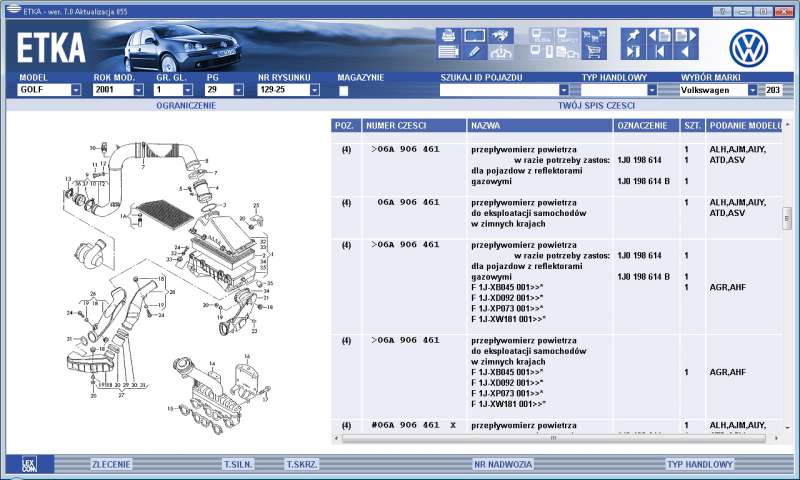Click the ELSA monitor icon
This screenshot has height=480, width=800.
541,36
